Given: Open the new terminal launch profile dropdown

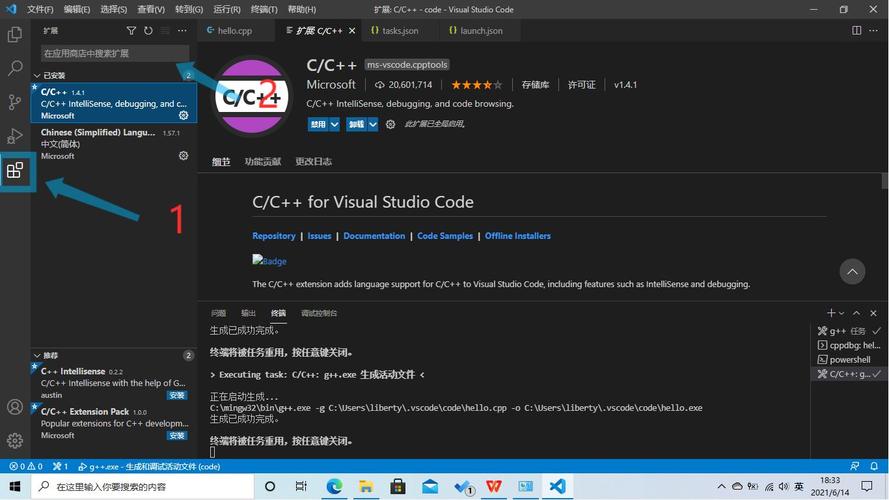Looking at the screenshot, I should point(841,313).
